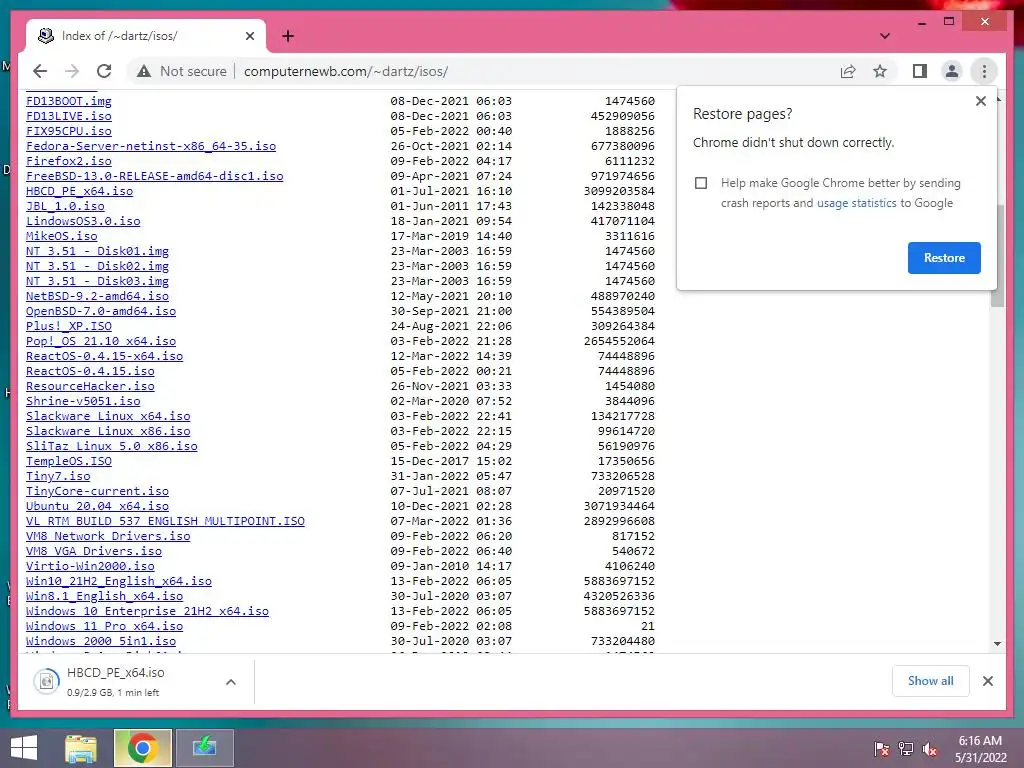Screen dimensions: 1024x768
Task: Download Pop!_OS 21.10 x64.iso
Action: coord(101,342)
